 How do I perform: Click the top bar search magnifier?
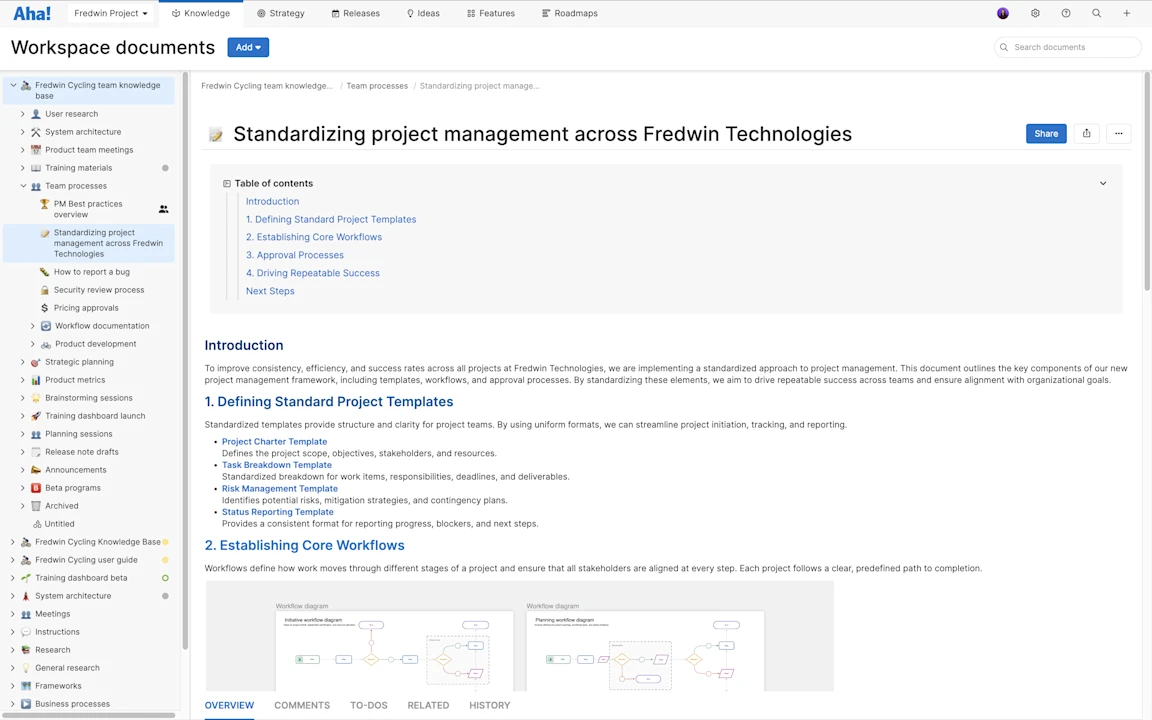coord(1096,13)
